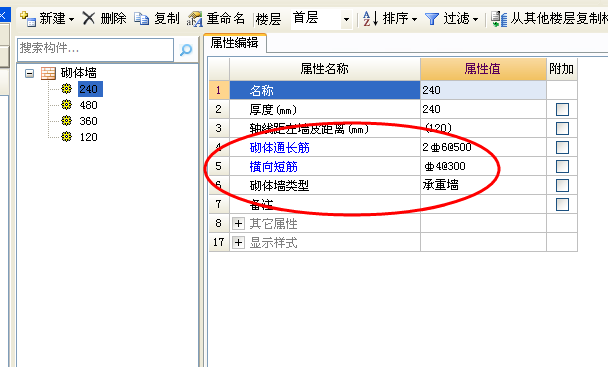The height and width of the screenshot is (367, 608).
Task: Collapse the 砌体墙 tree node
Action: tap(29, 73)
